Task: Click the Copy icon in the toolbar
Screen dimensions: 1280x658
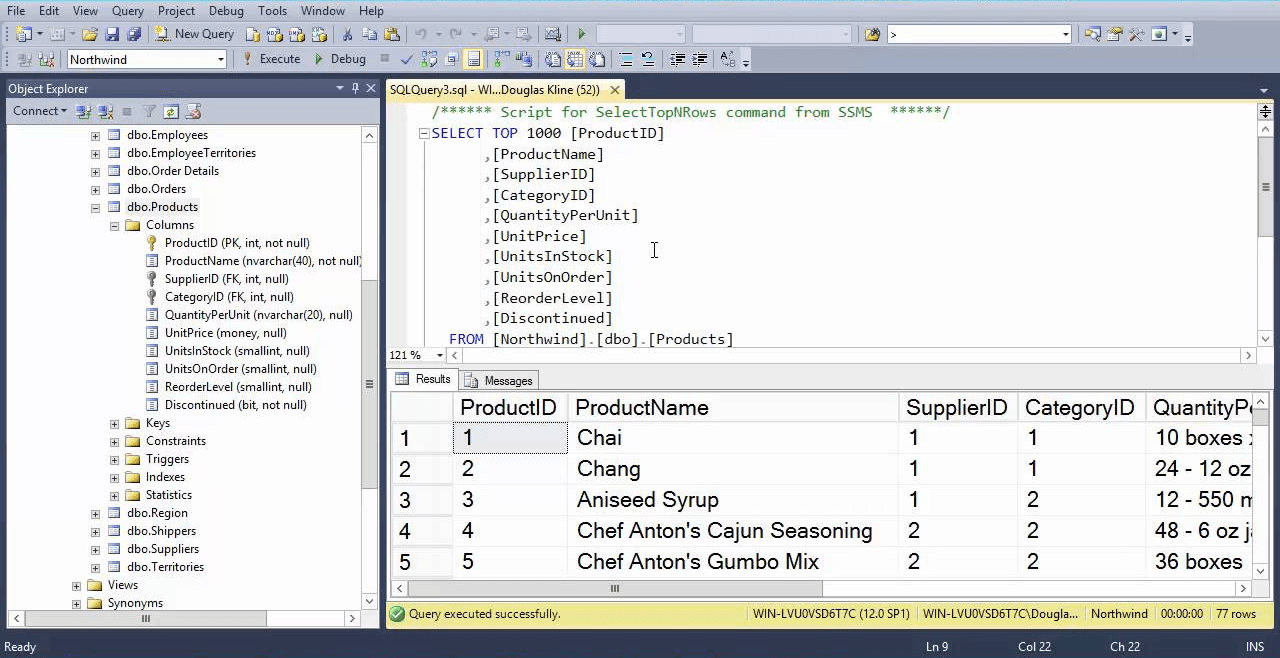Action: click(x=371, y=33)
